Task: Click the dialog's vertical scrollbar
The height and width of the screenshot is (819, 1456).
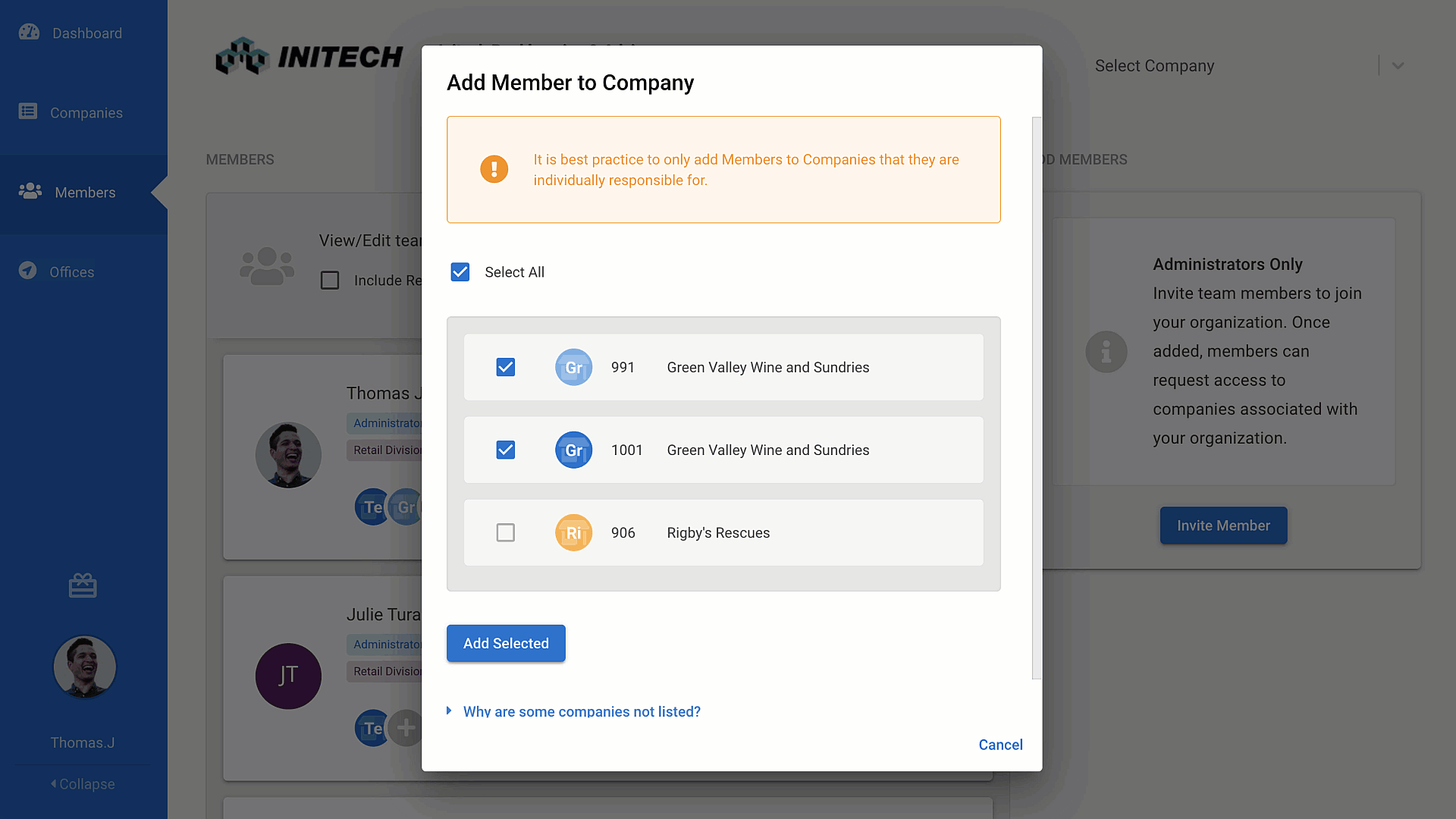Action: click(1037, 398)
